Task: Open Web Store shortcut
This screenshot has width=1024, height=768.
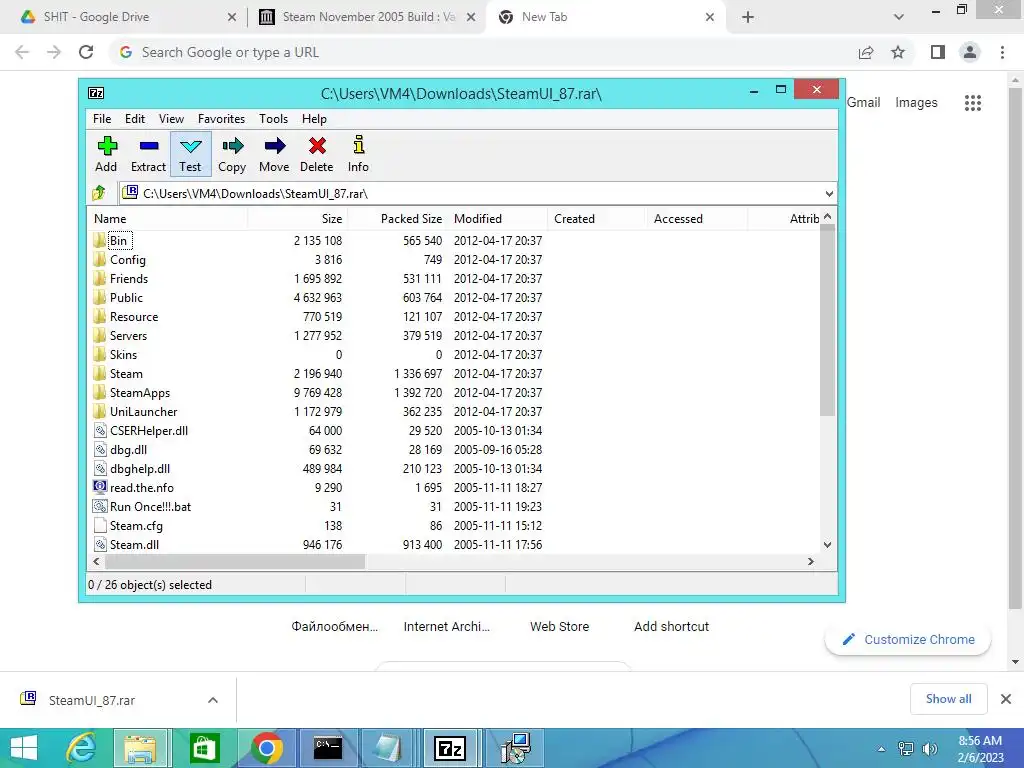Action: click(560, 626)
